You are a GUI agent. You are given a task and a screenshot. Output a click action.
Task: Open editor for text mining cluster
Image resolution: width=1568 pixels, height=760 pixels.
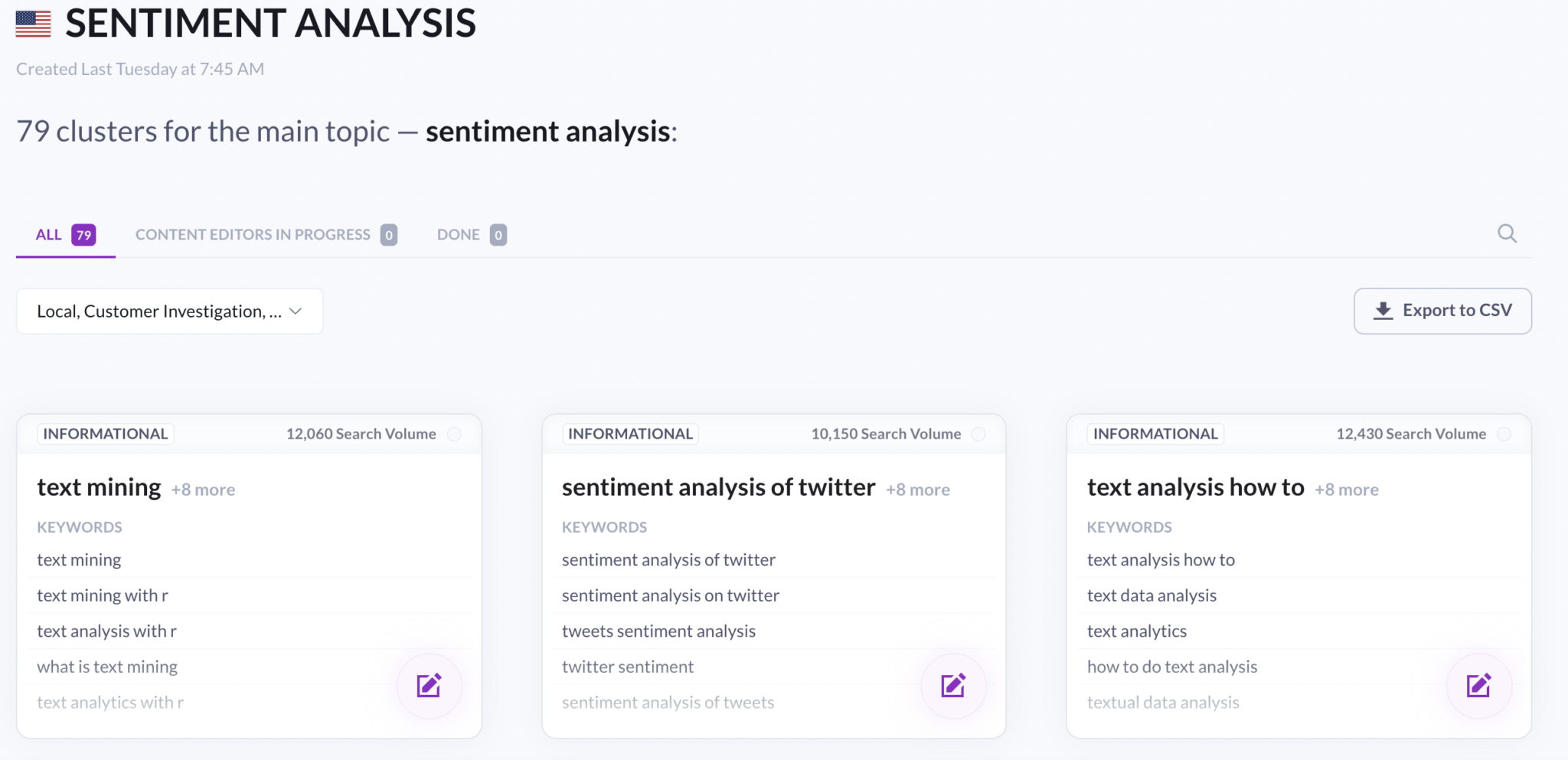[429, 685]
